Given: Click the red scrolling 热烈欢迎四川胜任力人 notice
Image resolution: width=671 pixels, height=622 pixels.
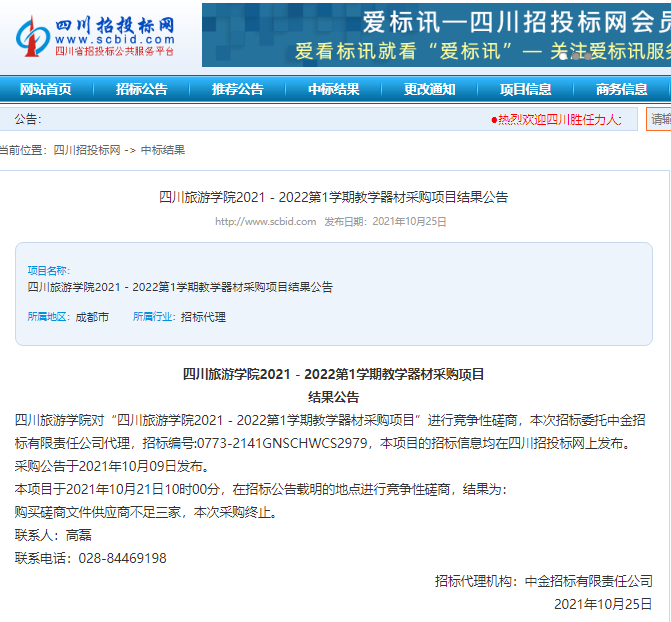Looking at the screenshot, I should click(x=557, y=119).
